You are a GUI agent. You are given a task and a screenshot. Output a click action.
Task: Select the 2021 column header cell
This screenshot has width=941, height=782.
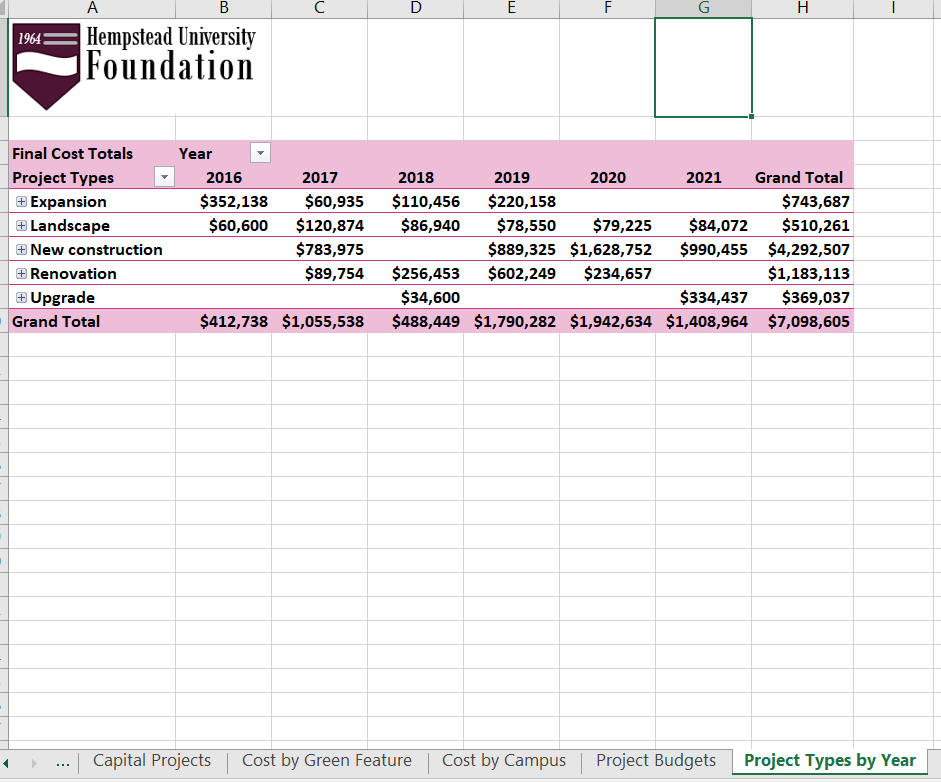tap(704, 176)
